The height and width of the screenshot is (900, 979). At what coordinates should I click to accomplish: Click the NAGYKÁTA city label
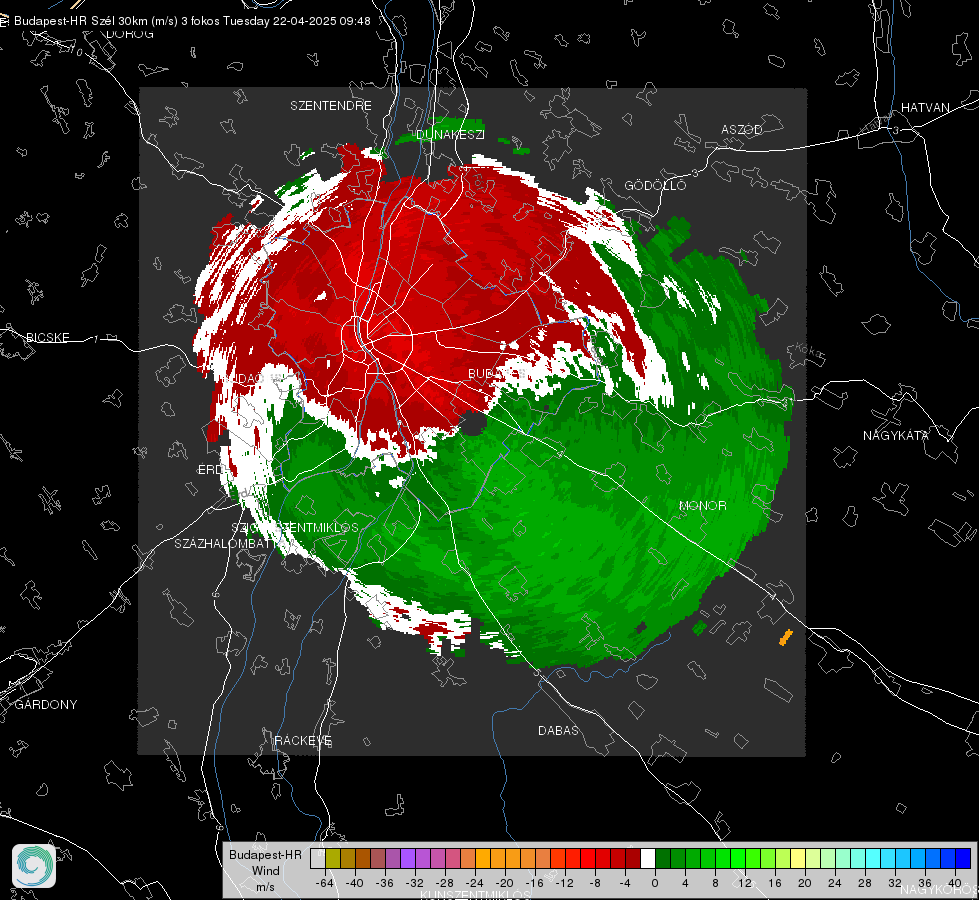tap(896, 435)
